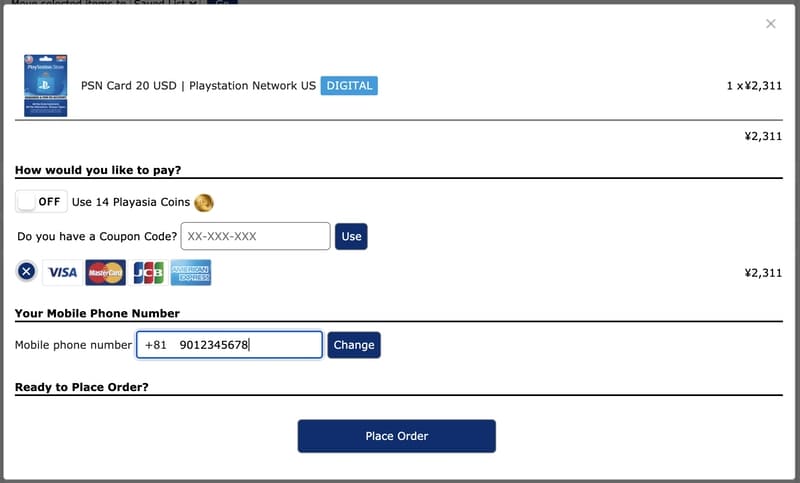Click the Place Order button
The image size is (800, 483).
click(396, 436)
